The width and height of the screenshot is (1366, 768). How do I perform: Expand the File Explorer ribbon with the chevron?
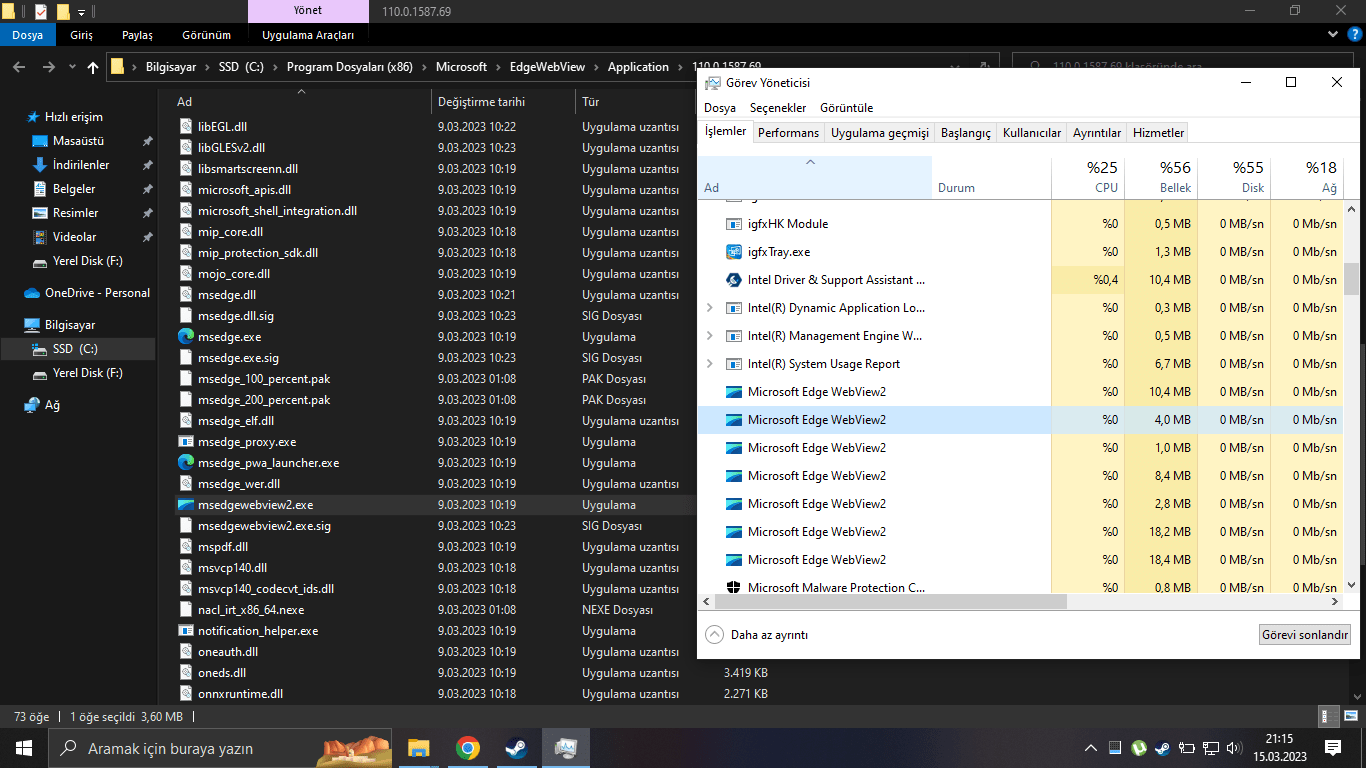point(1332,35)
